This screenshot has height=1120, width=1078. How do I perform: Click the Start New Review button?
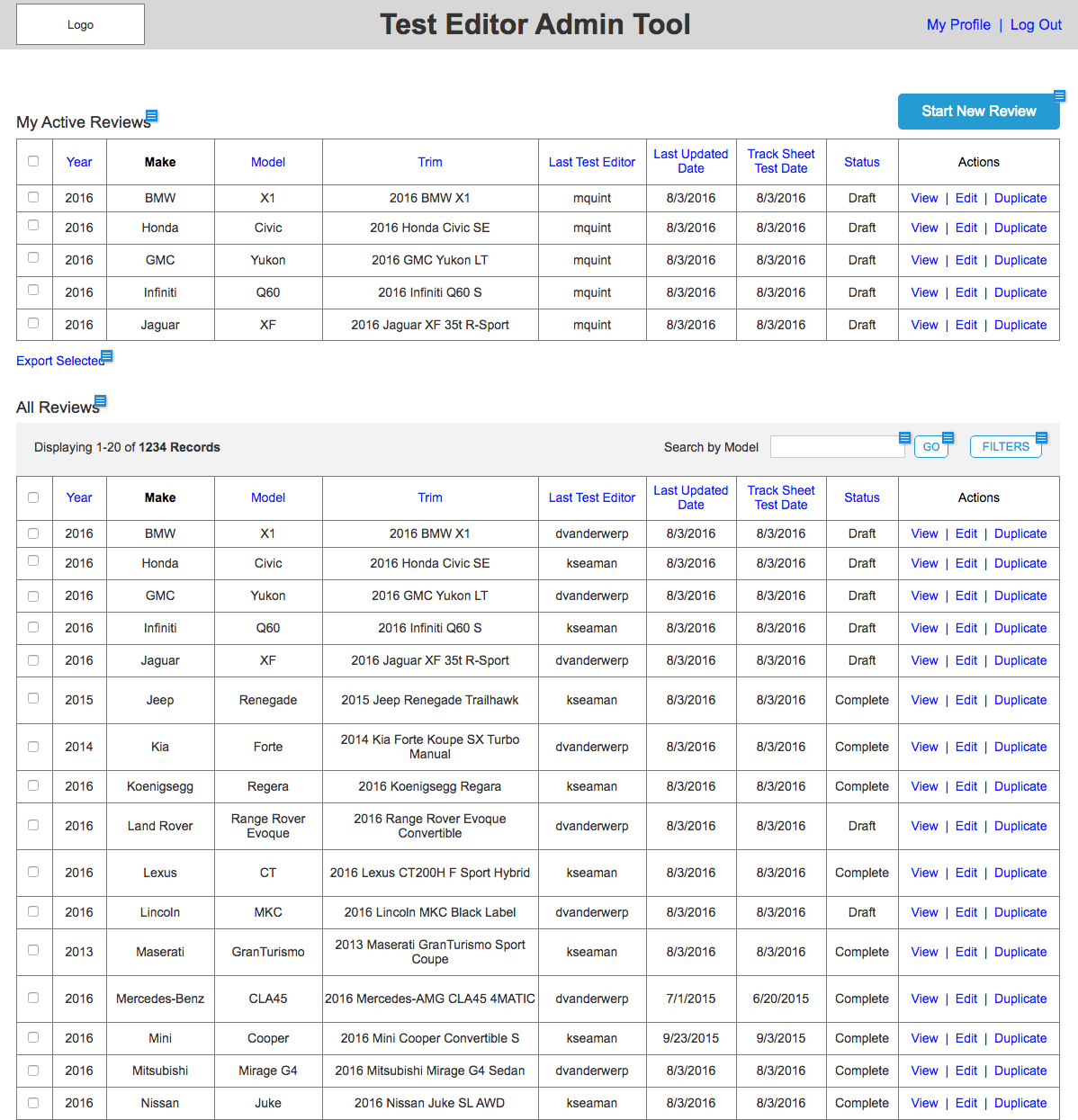pyautogui.click(x=978, y=111)
